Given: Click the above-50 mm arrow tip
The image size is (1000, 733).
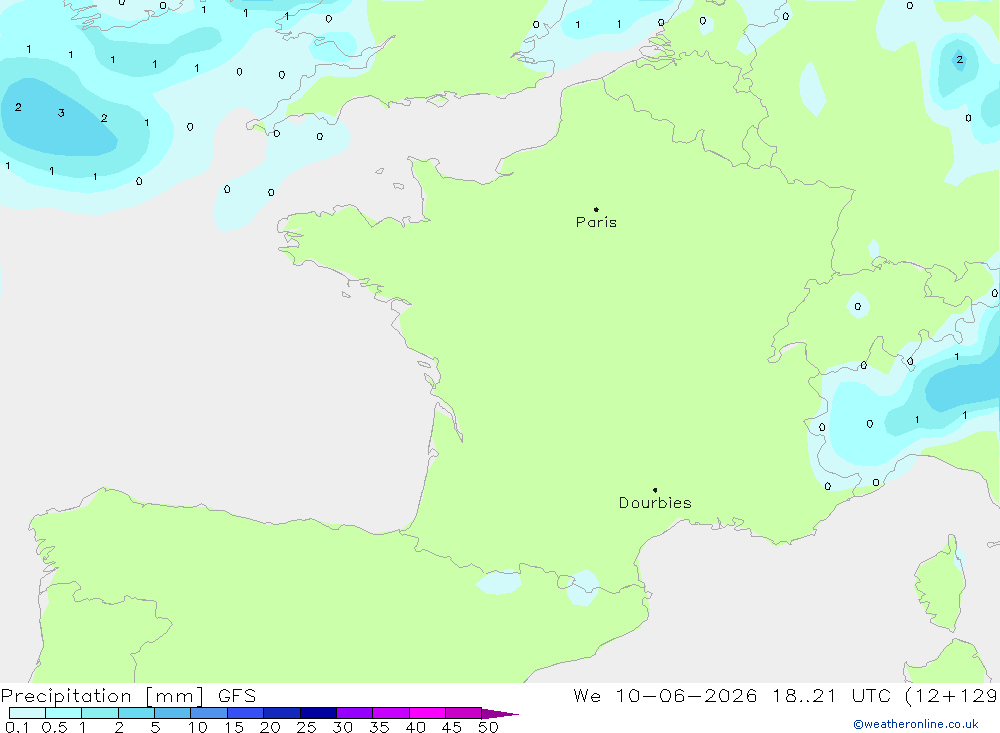Looking at the screenshot, I should click(500, 714).
